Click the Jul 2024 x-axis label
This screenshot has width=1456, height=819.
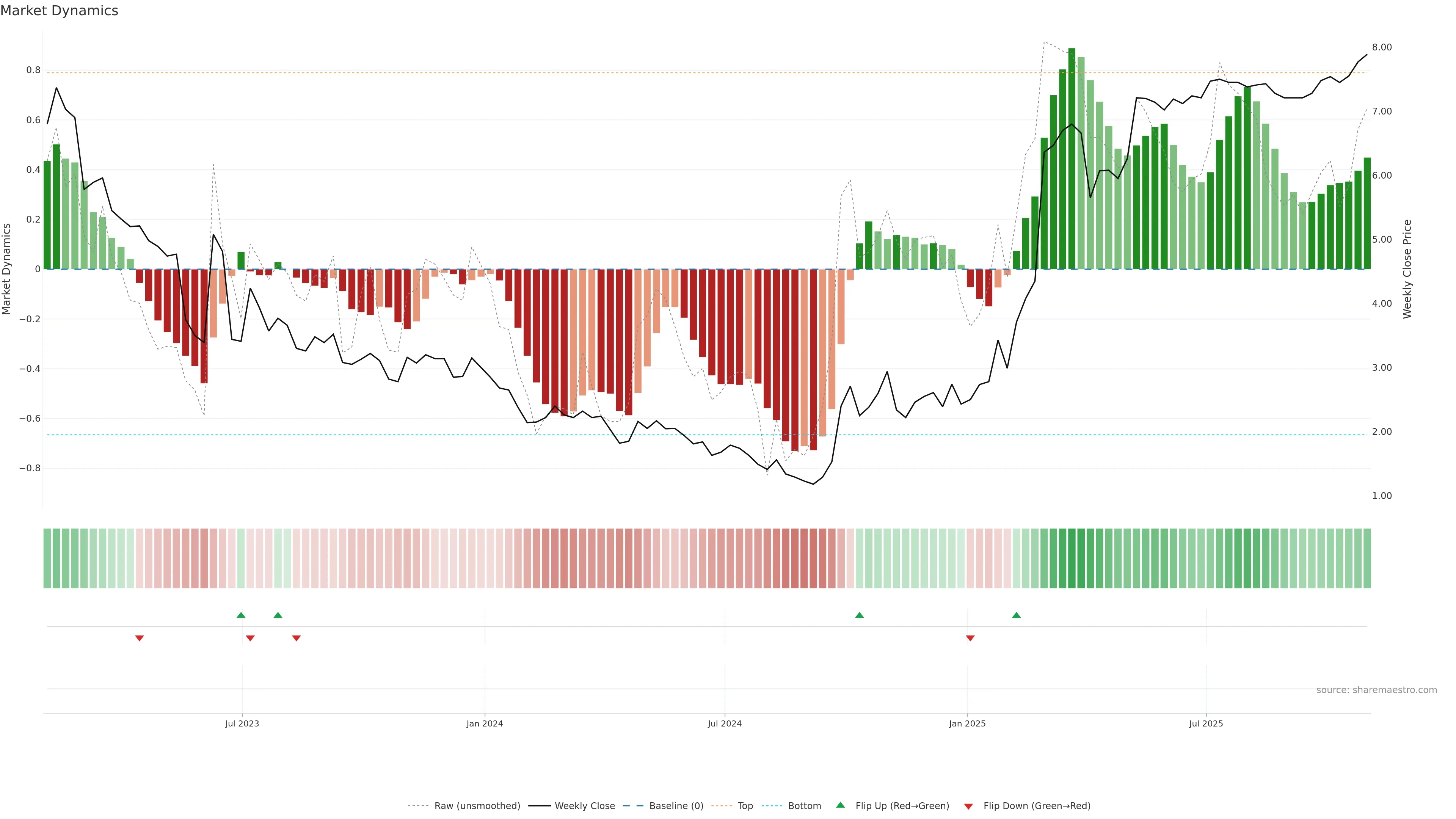coord(725,723)
